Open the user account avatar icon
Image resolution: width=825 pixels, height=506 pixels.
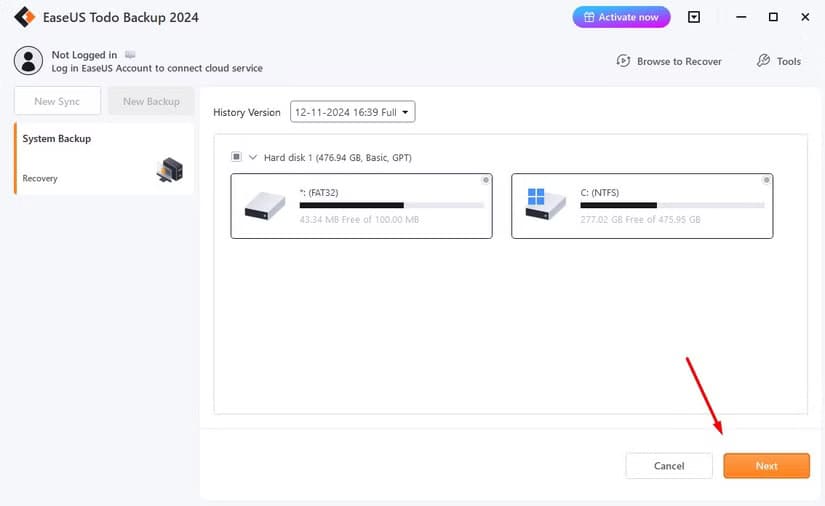tap(28, 60)
